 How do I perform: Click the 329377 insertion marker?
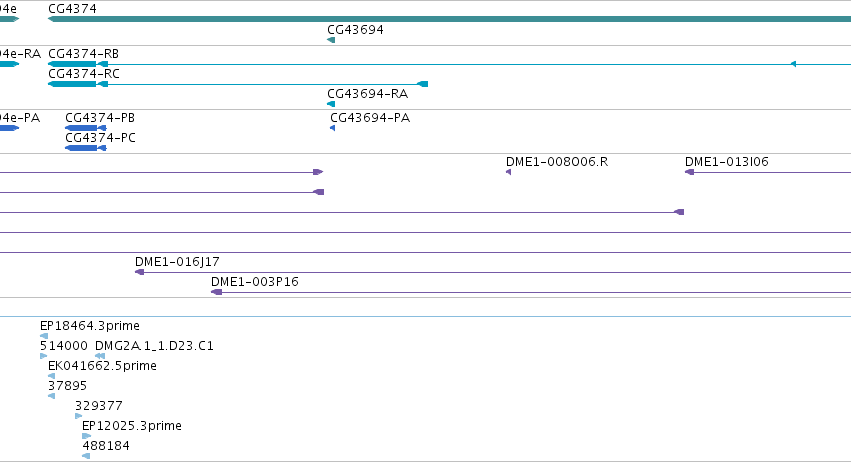tap(79, 416)
